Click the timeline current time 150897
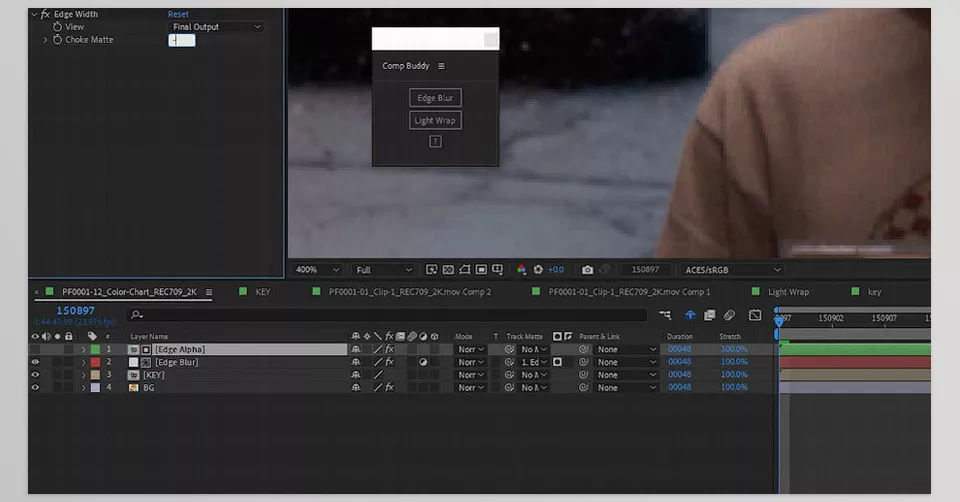This screenshot has height=502, width=960. point(75,311)
